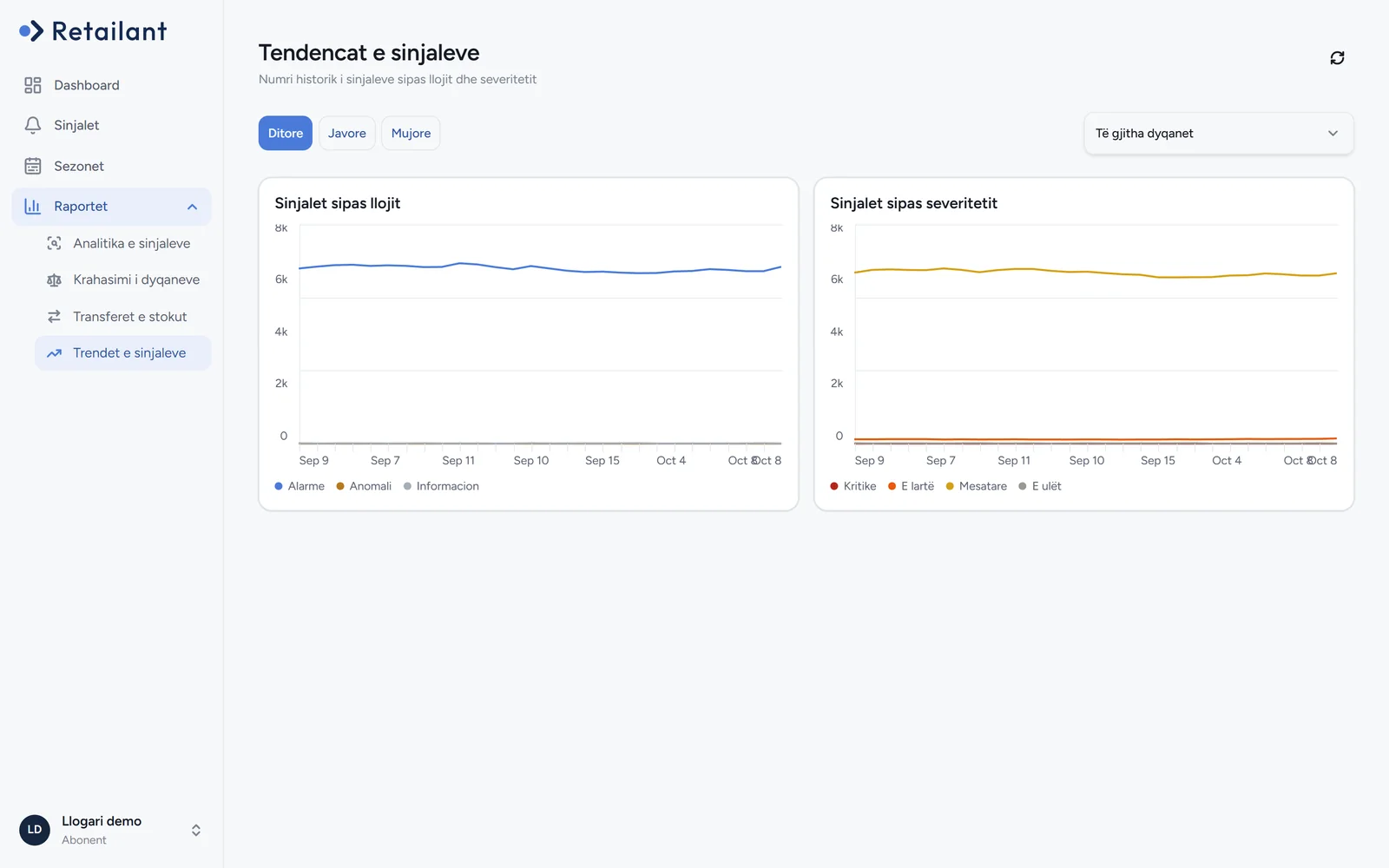Toggle the E lartë severity in legend
This screenshot has width=1389, height=868.
[911, 486]
